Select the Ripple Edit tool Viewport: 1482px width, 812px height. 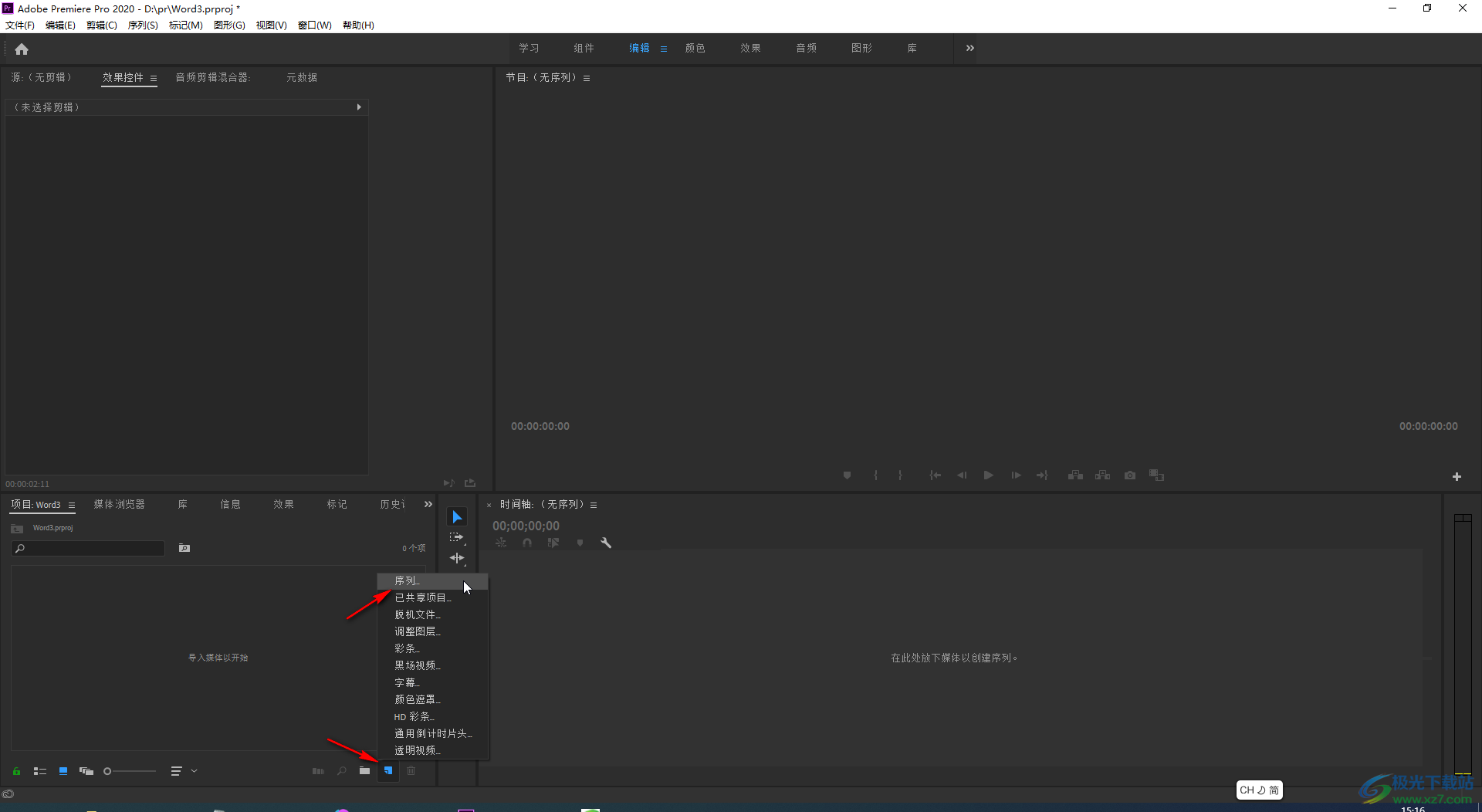(x=457, y=558)
